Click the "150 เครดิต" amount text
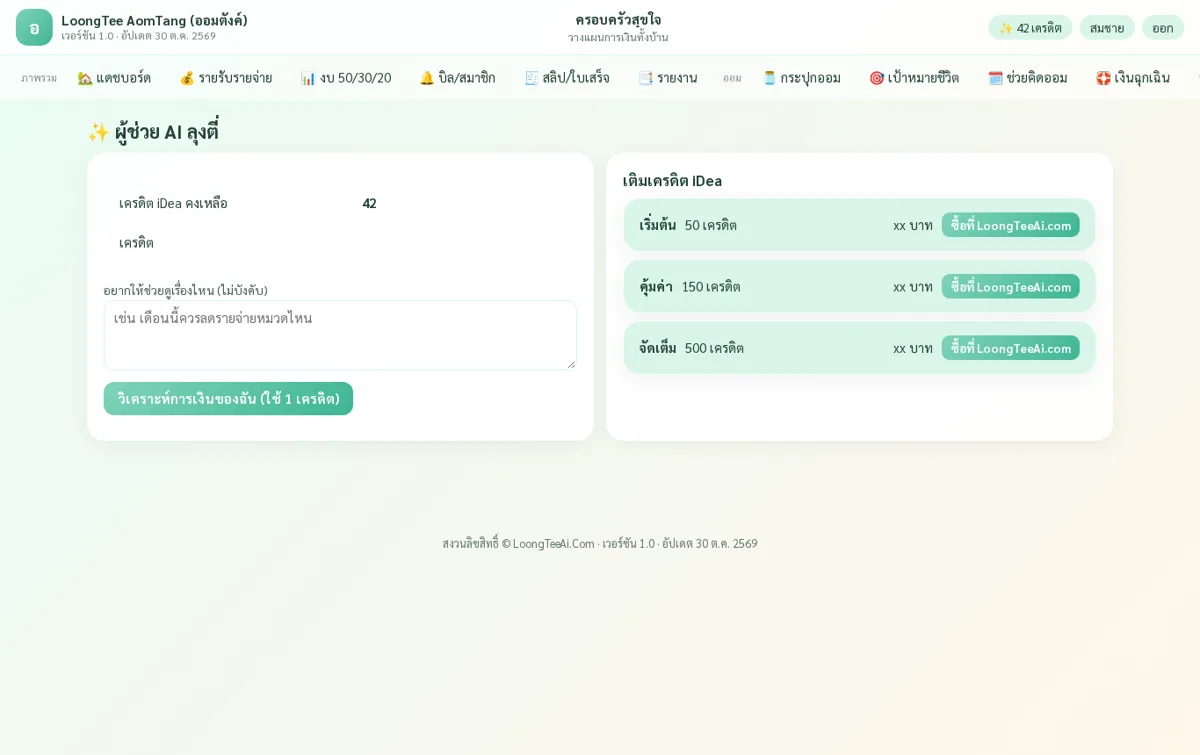The width and height of the screenshot is (1200, 755). (711, 286)
